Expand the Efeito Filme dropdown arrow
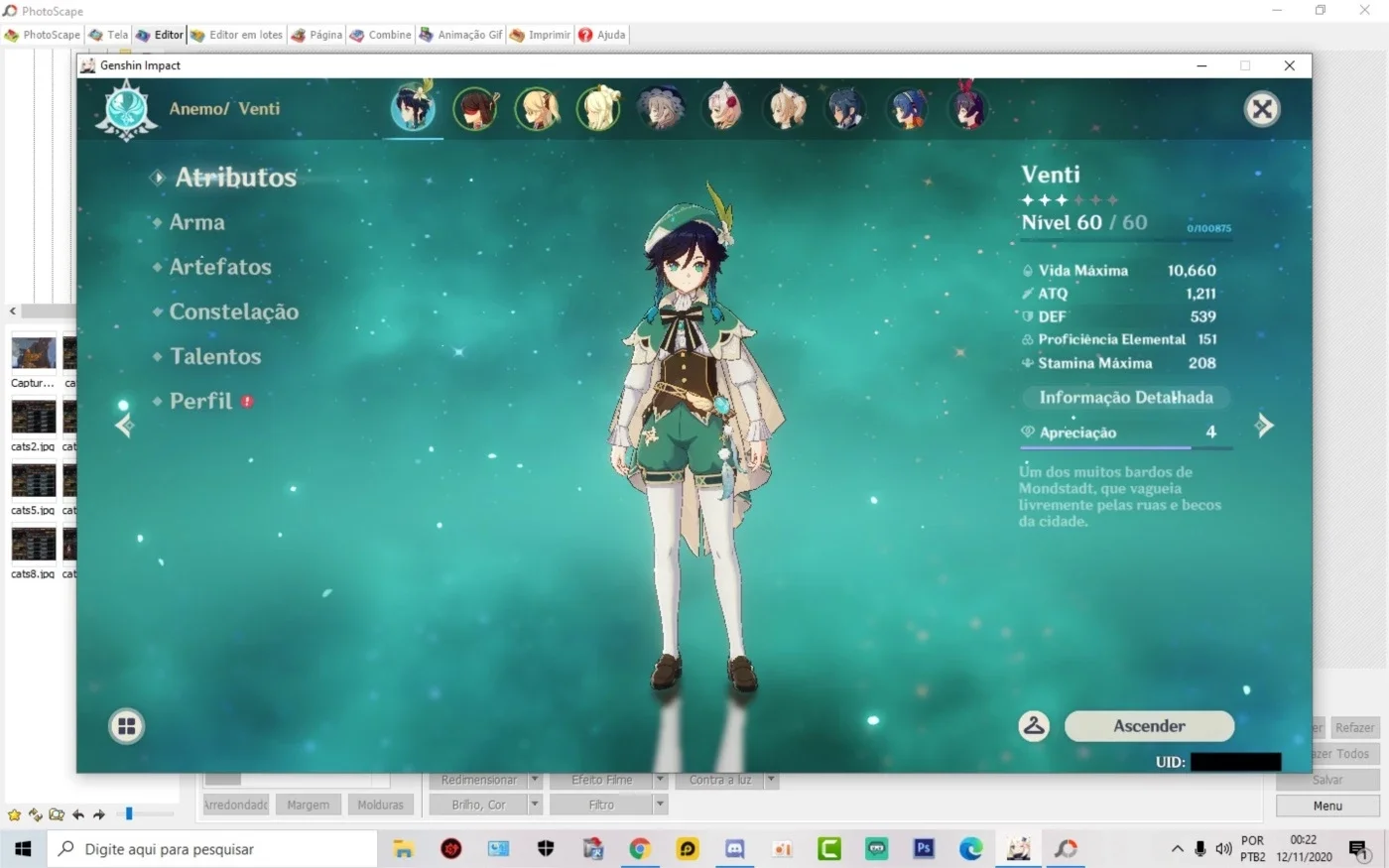Screen dimensions: 1389x868 tap(660, 781)
